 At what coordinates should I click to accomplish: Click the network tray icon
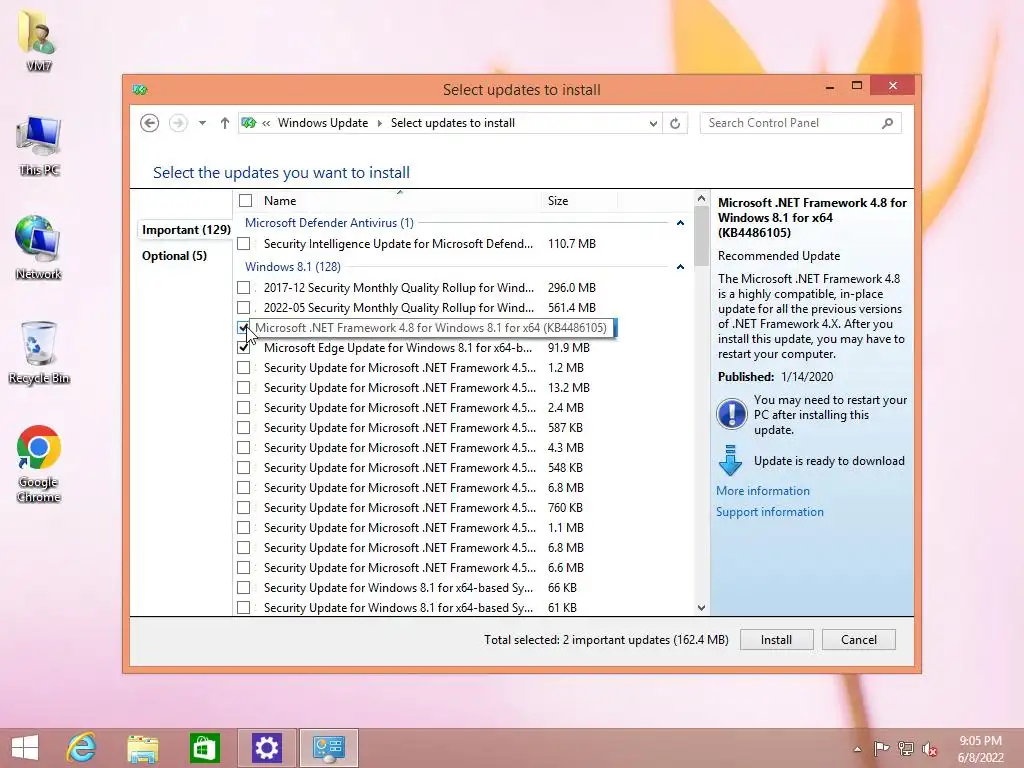pyautogui.click(x=906, y=748)
